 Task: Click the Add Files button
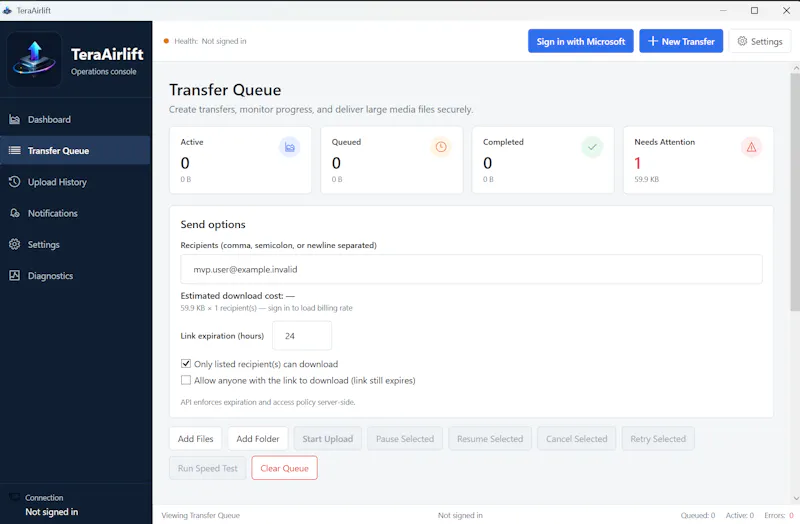(x=195, y=439)
